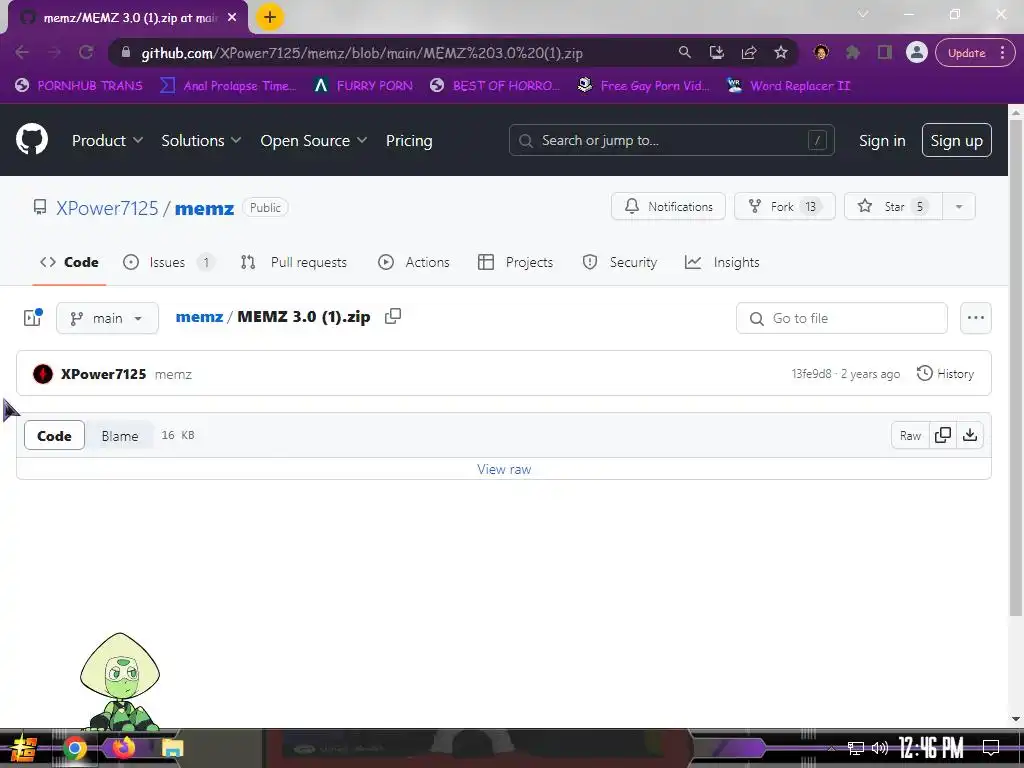The image size is (1024, 768).
Task: Reload the page in the browser
Action: [86, 53]
